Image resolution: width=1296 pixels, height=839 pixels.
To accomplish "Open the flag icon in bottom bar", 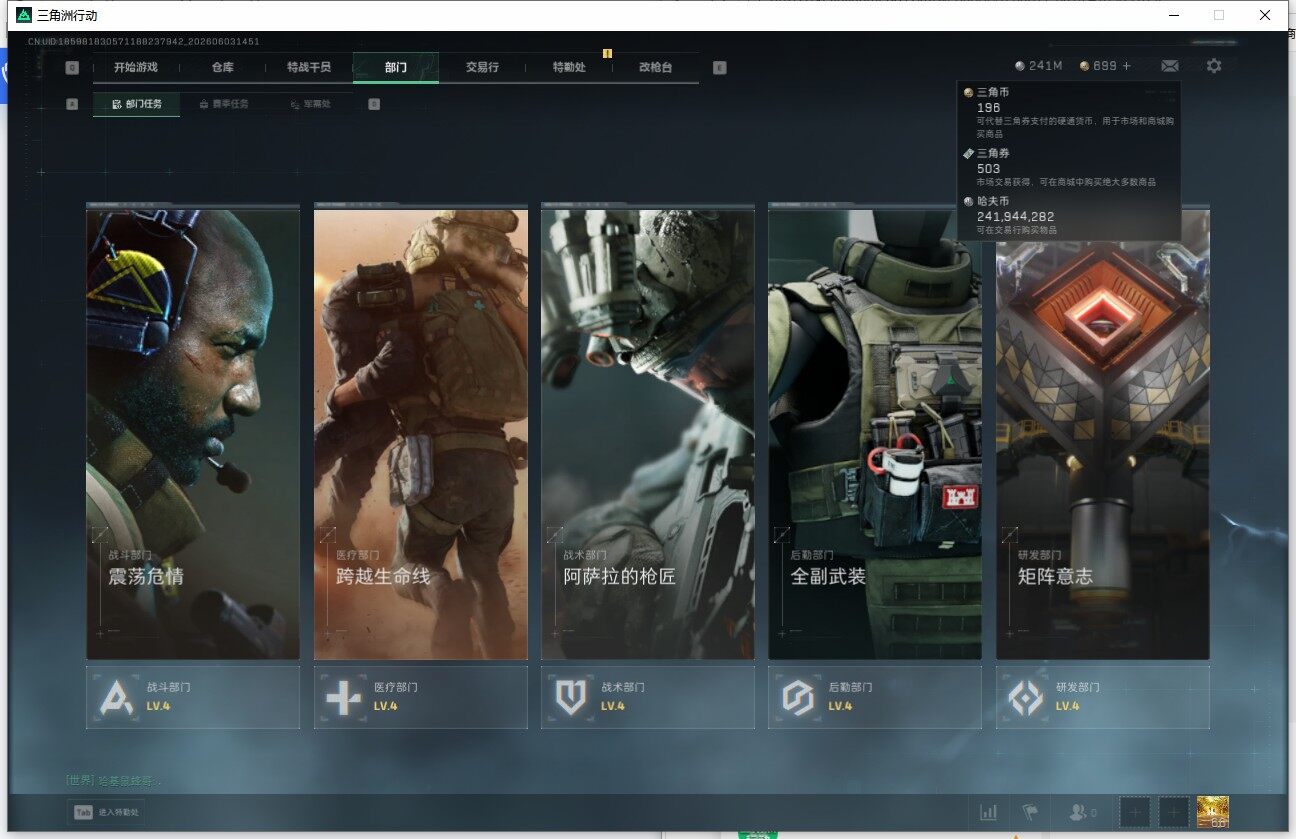I will point(1030,812).
